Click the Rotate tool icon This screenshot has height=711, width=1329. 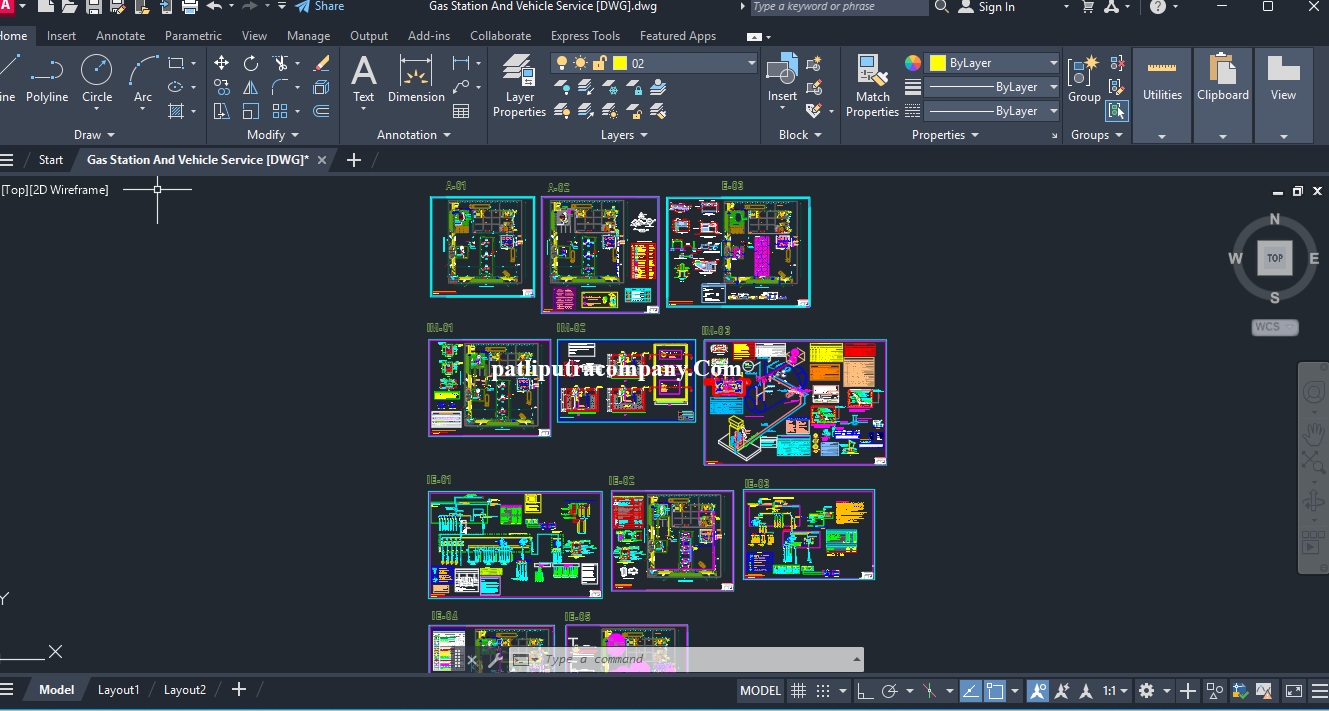[x=250, y=63]
